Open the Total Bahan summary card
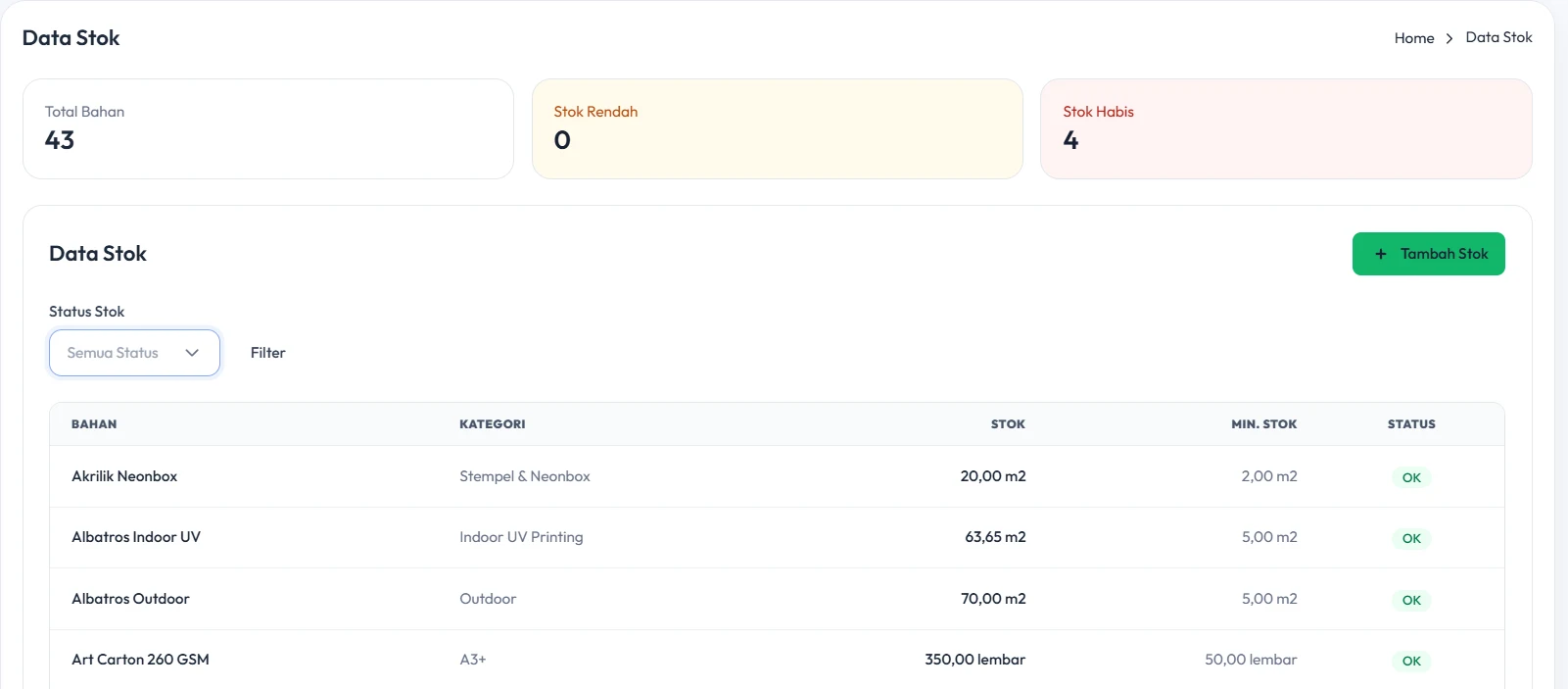The width and height of the screenshot is (1568, 689). click(268, 129)
